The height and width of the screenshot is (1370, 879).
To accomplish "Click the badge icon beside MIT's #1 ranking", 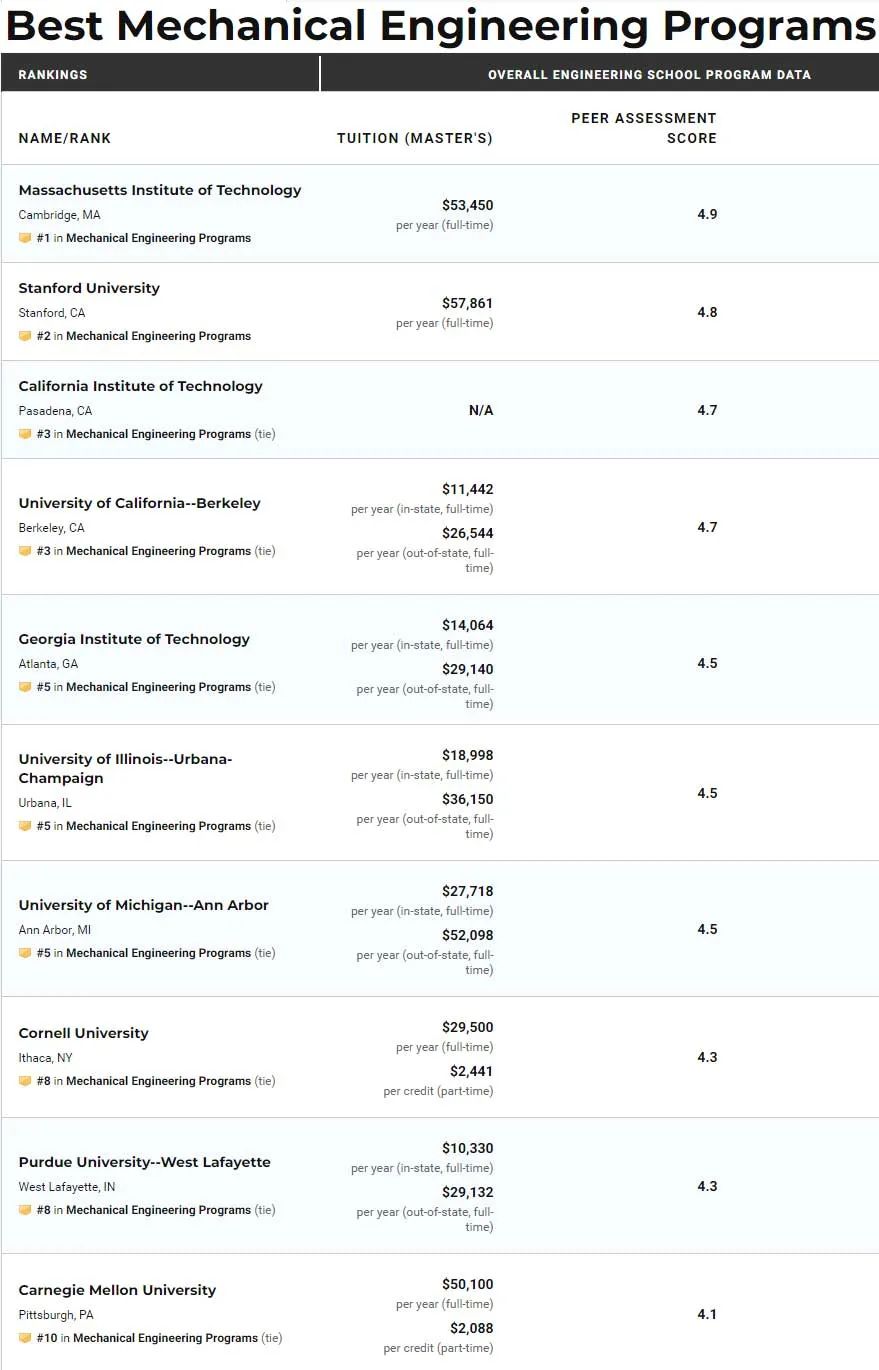I will [x=25, y=238].
